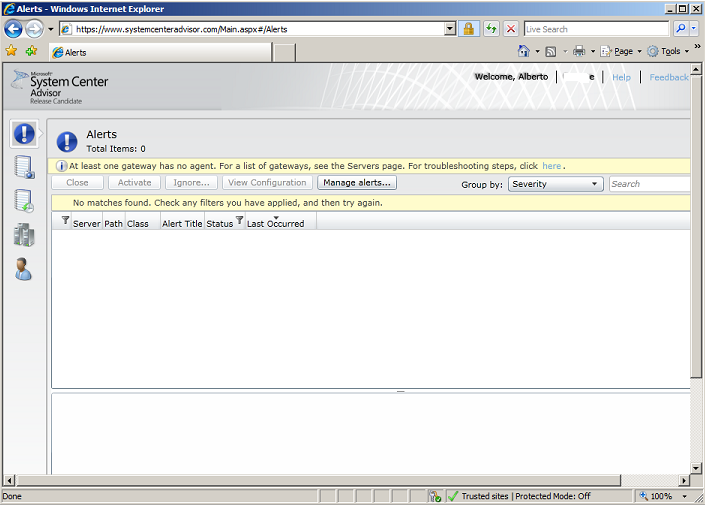The image size is (705, 505).
Task: Open the Group by Severity dropdown
Action: tap(556, 184)
